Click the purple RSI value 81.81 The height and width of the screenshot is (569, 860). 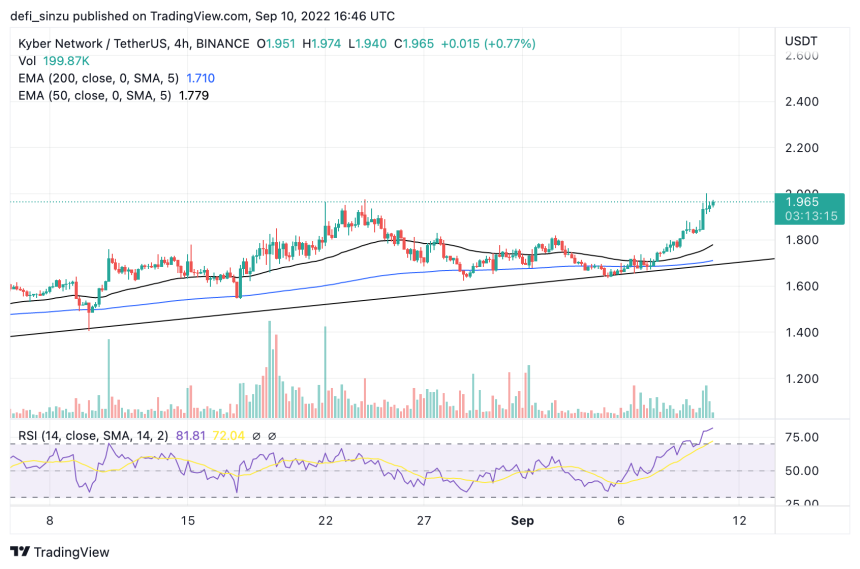[x=192, y=437]
